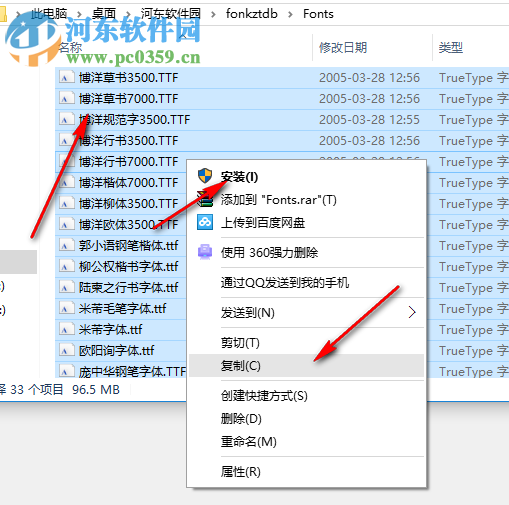Click the 96.5 MB status bar text
This screenshot has width=509, height=505.
click(x=96, y=389)
